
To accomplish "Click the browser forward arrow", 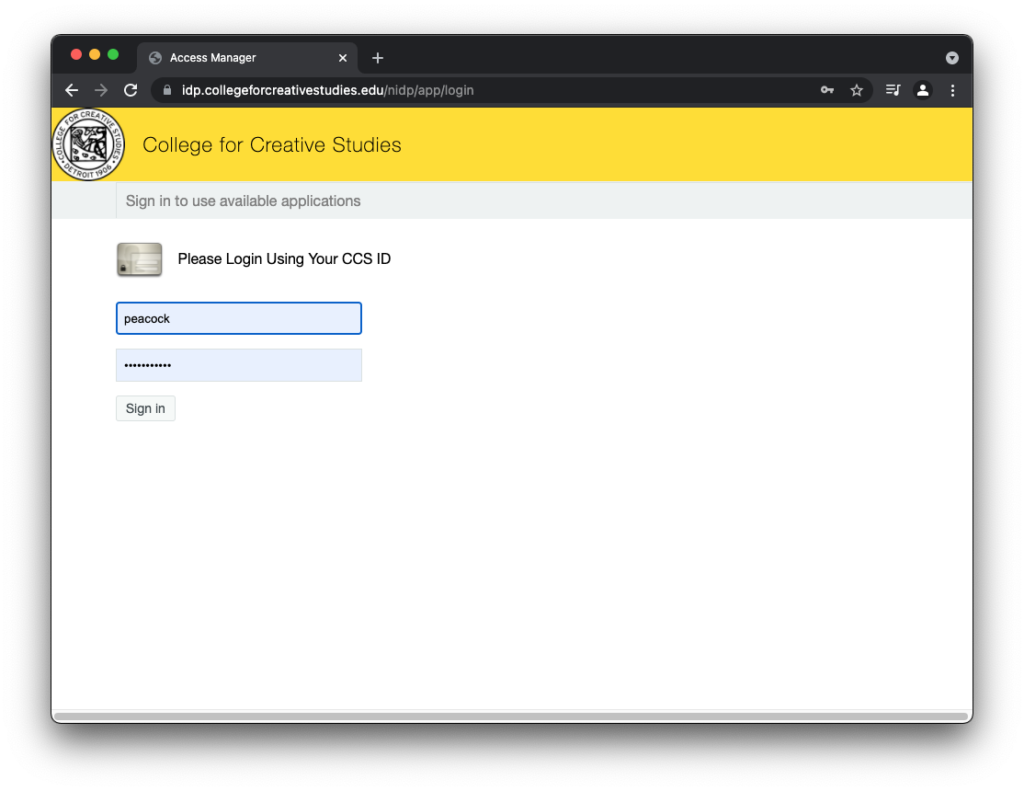I will point(101,90).
